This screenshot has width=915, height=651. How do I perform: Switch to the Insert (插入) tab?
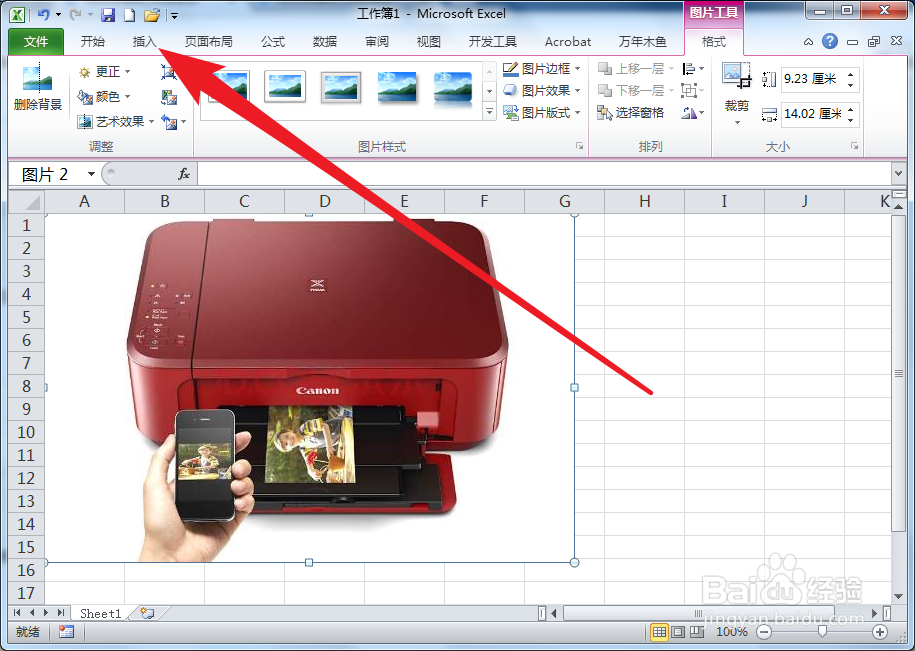pos(145,41)
